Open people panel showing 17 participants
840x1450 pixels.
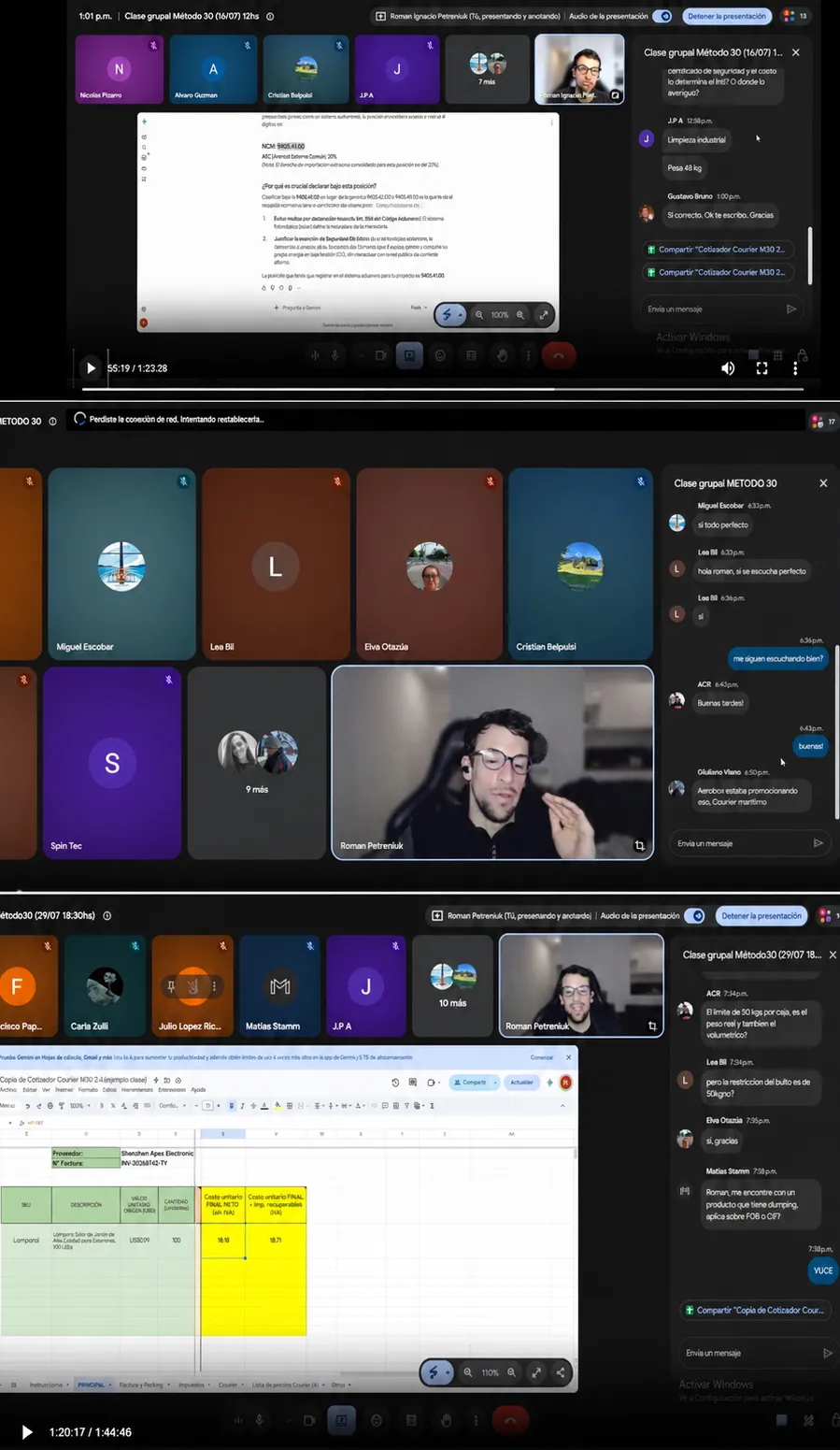click(x=824, y=422)
